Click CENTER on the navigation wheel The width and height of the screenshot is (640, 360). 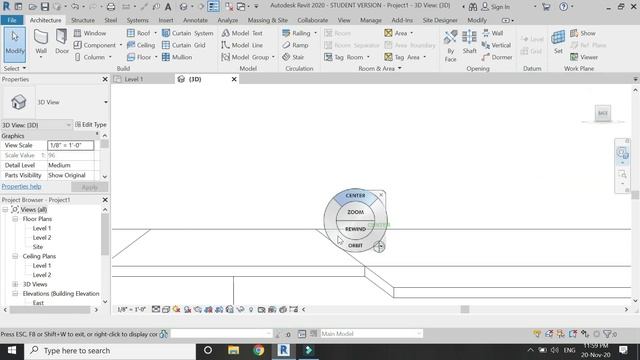(355, 196)
